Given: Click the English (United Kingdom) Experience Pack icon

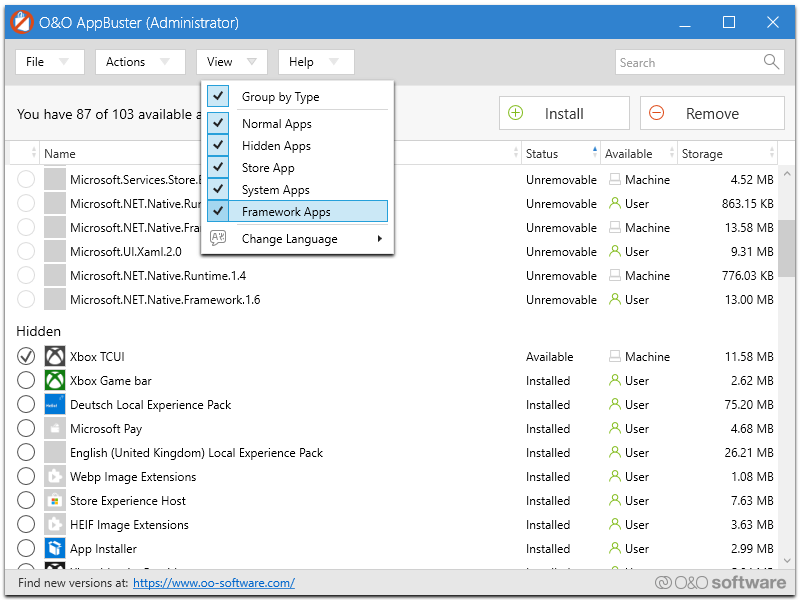Looking at the screenshot, I should click(x=55, y=452).
